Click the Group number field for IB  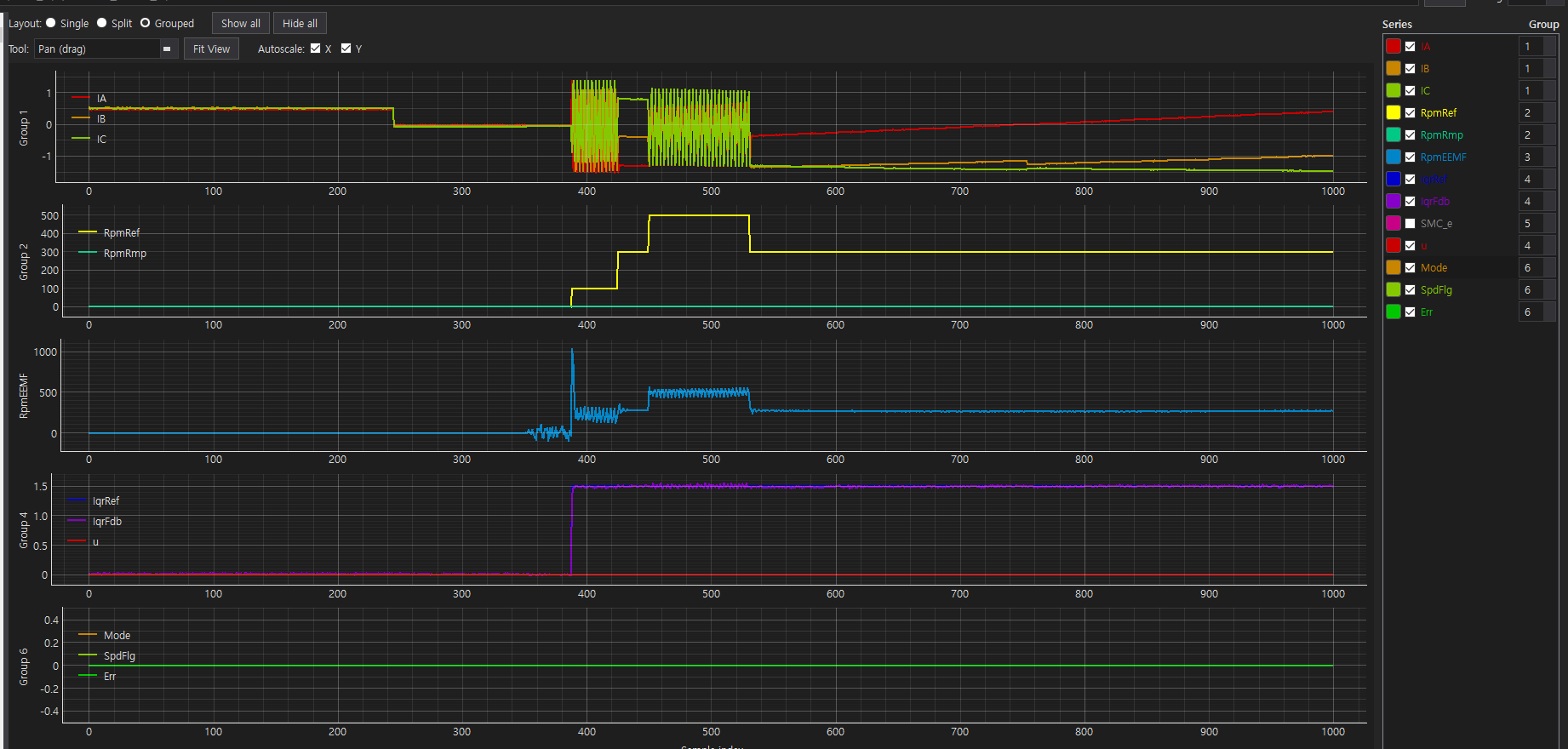[x=1537, y=68]
